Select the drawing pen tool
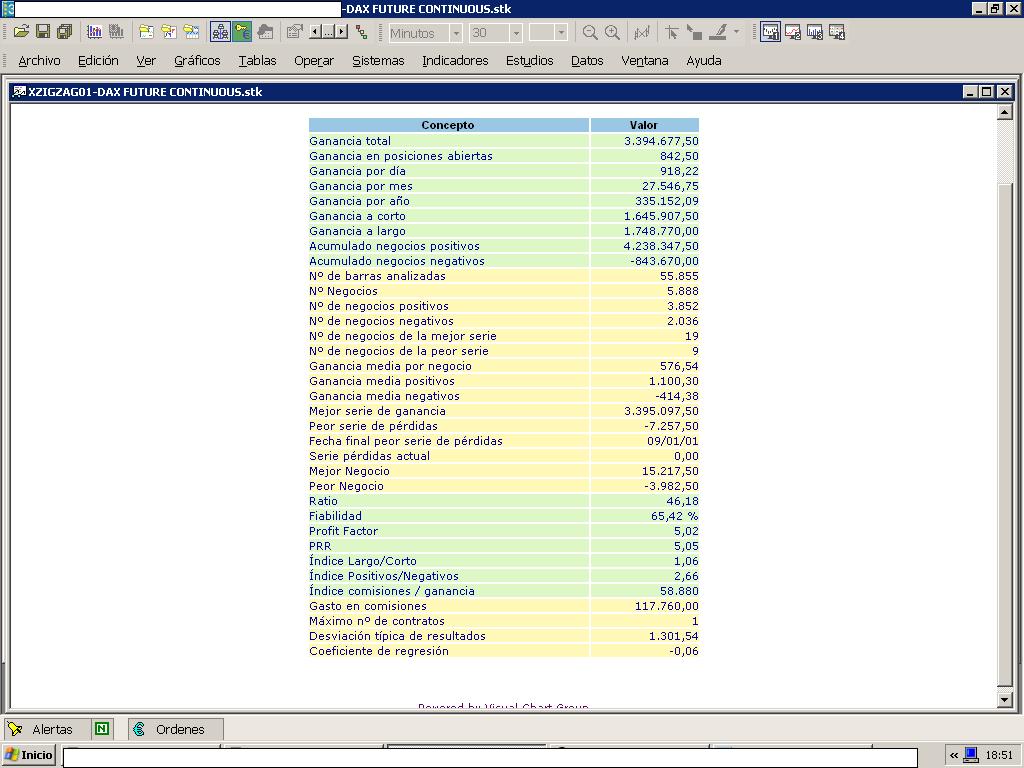1024x768 pixels. [718, 32]
